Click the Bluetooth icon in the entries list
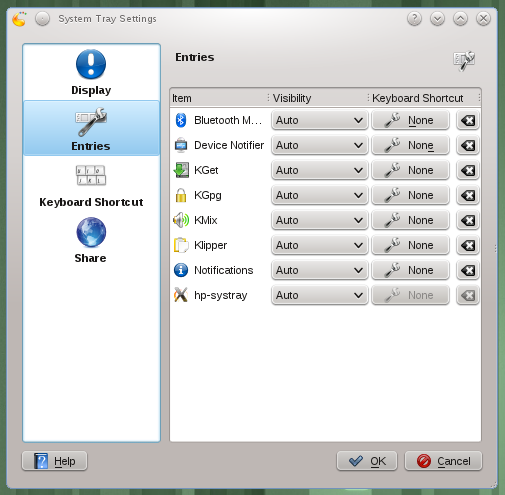Image resolution: width=505 pixels, height=495 pixels. 181,120
